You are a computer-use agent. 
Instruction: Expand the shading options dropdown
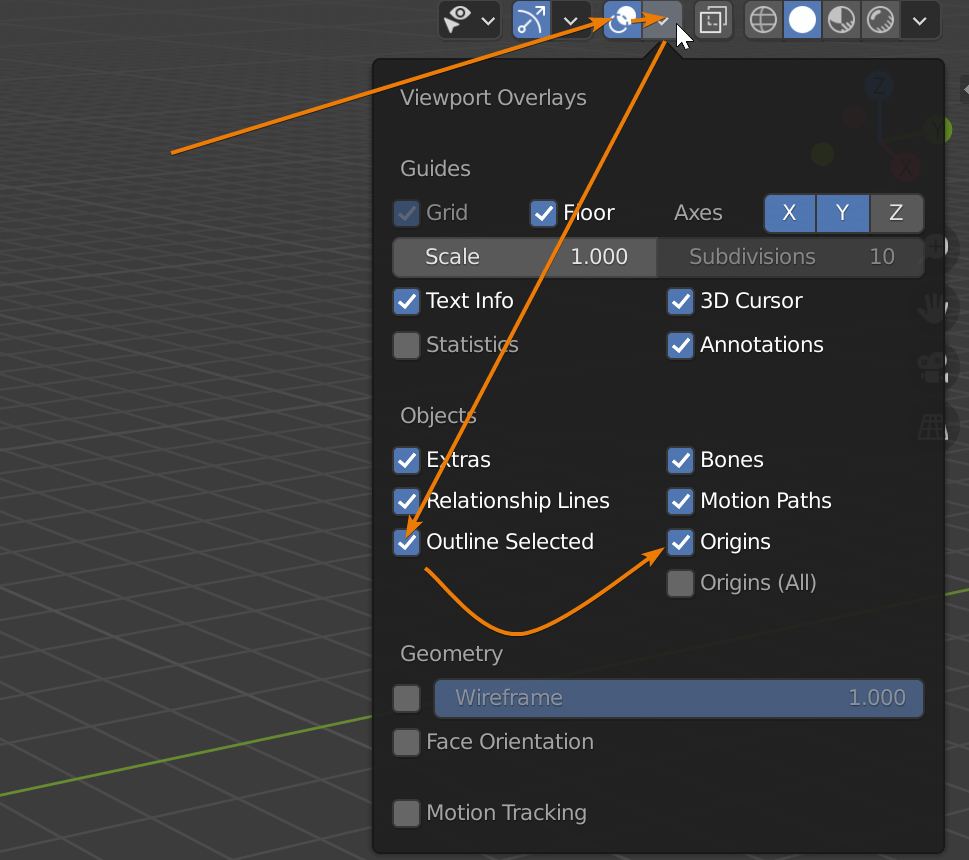[x=920, y=20]
